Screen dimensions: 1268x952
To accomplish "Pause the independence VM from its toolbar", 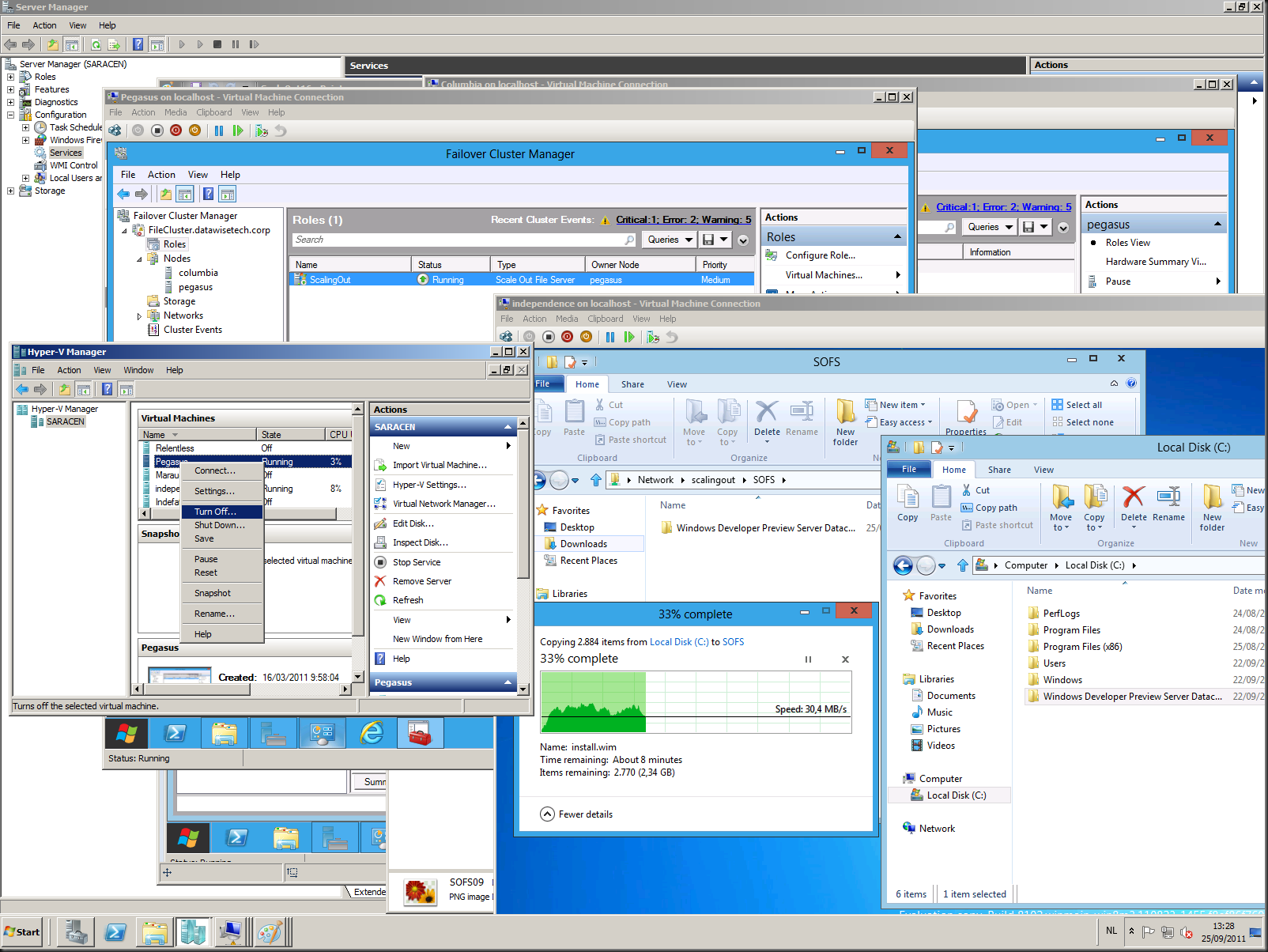I will pos(610,337).
